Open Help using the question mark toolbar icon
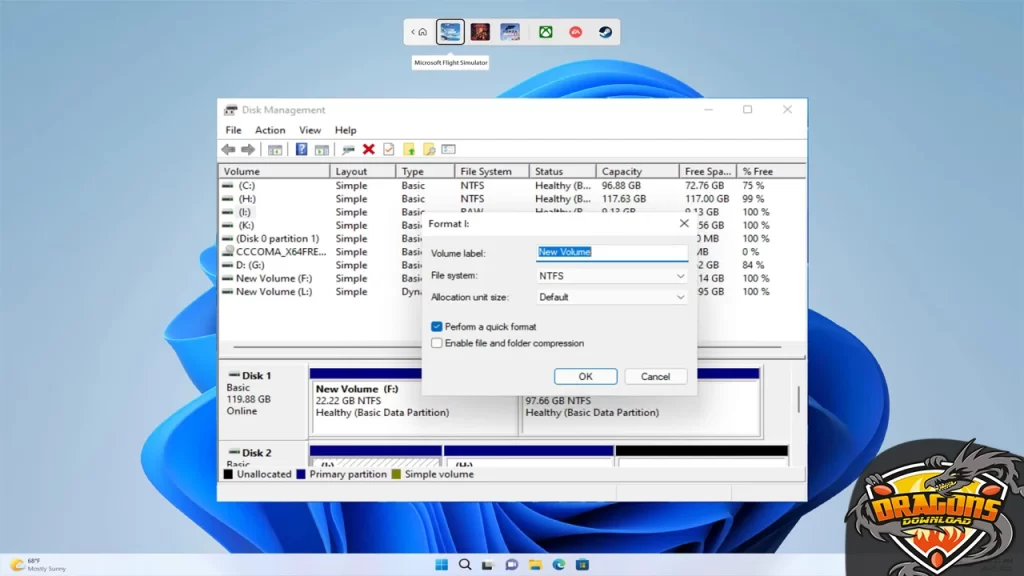The height and width of the screenshot is (576, 1024). click(x=302, y=148)
